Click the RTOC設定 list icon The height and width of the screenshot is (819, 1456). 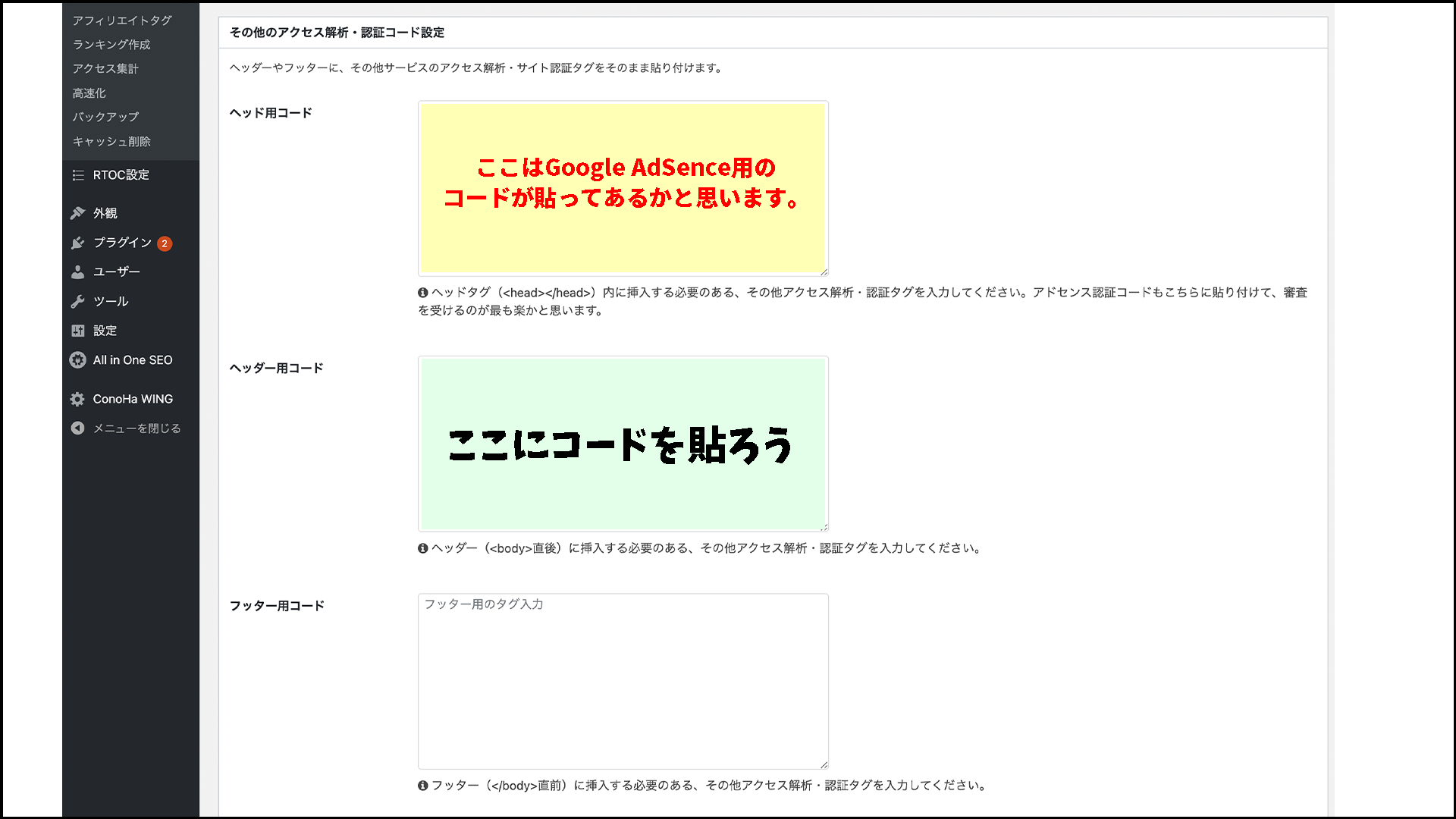[78, 175]
